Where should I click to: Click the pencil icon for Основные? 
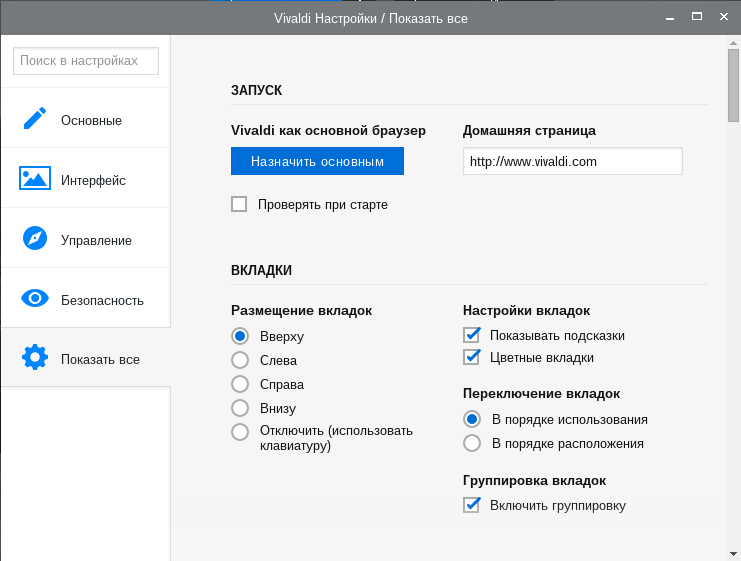(35, 119)
